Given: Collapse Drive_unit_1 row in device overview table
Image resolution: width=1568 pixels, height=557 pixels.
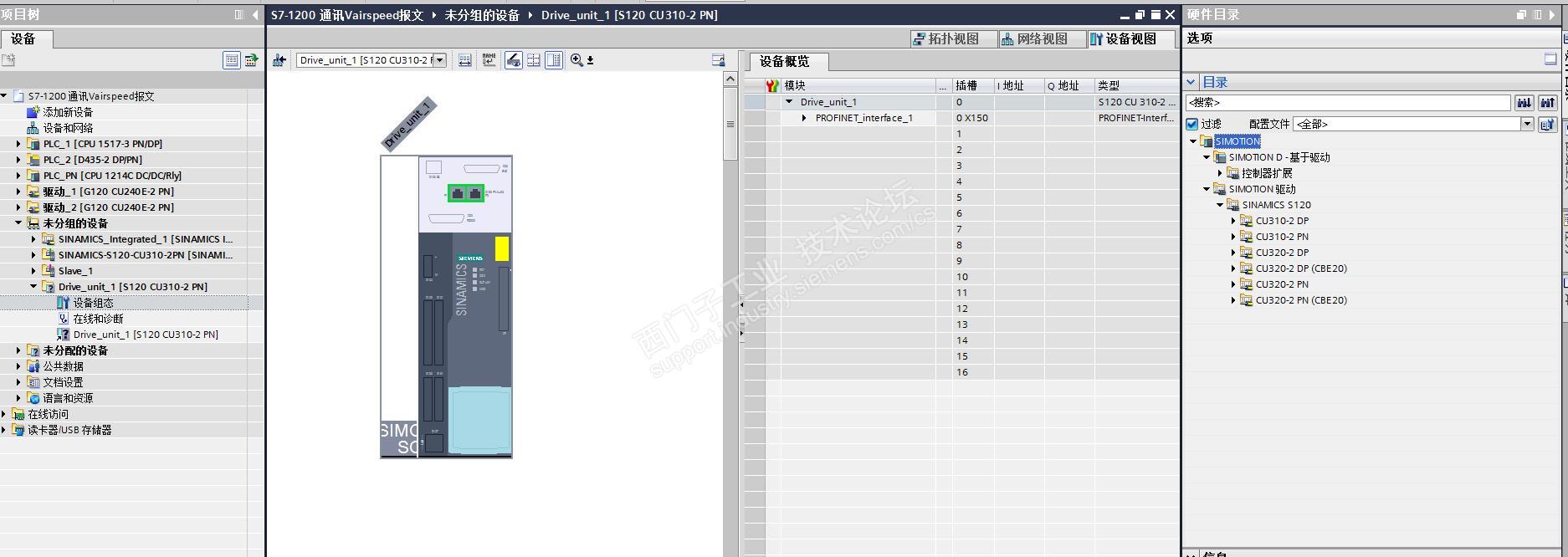Looking at the screenshot, I should pos(788,102).
